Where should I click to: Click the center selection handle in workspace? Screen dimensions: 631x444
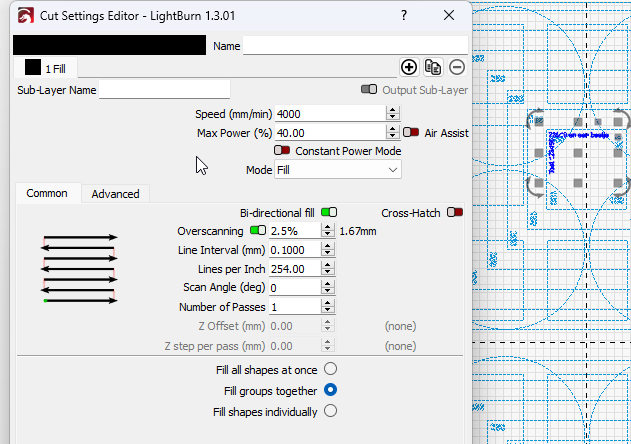point(578,153)
